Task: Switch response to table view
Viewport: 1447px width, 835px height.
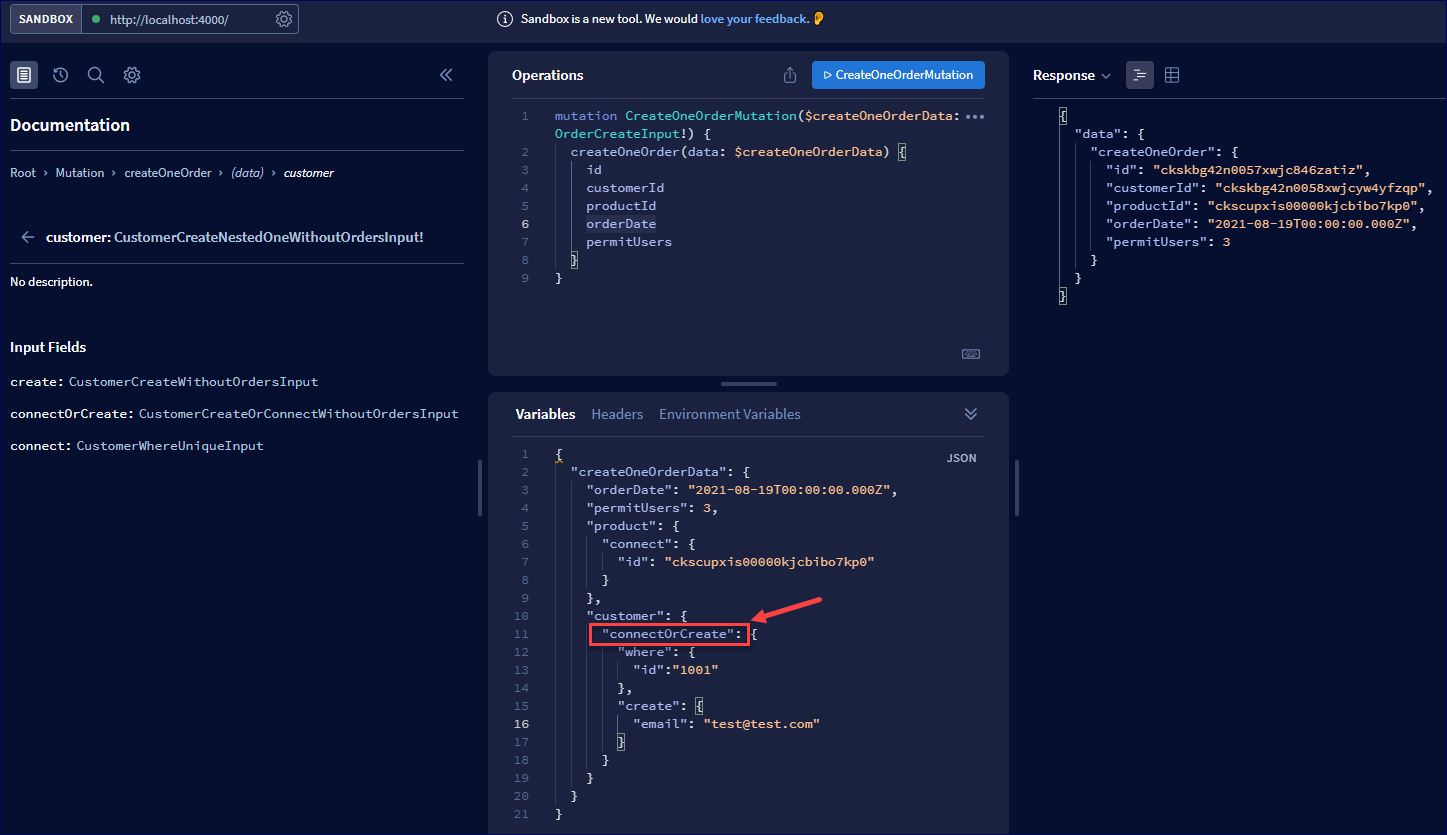Action: pyautogui.click(x=1172, y=75)
